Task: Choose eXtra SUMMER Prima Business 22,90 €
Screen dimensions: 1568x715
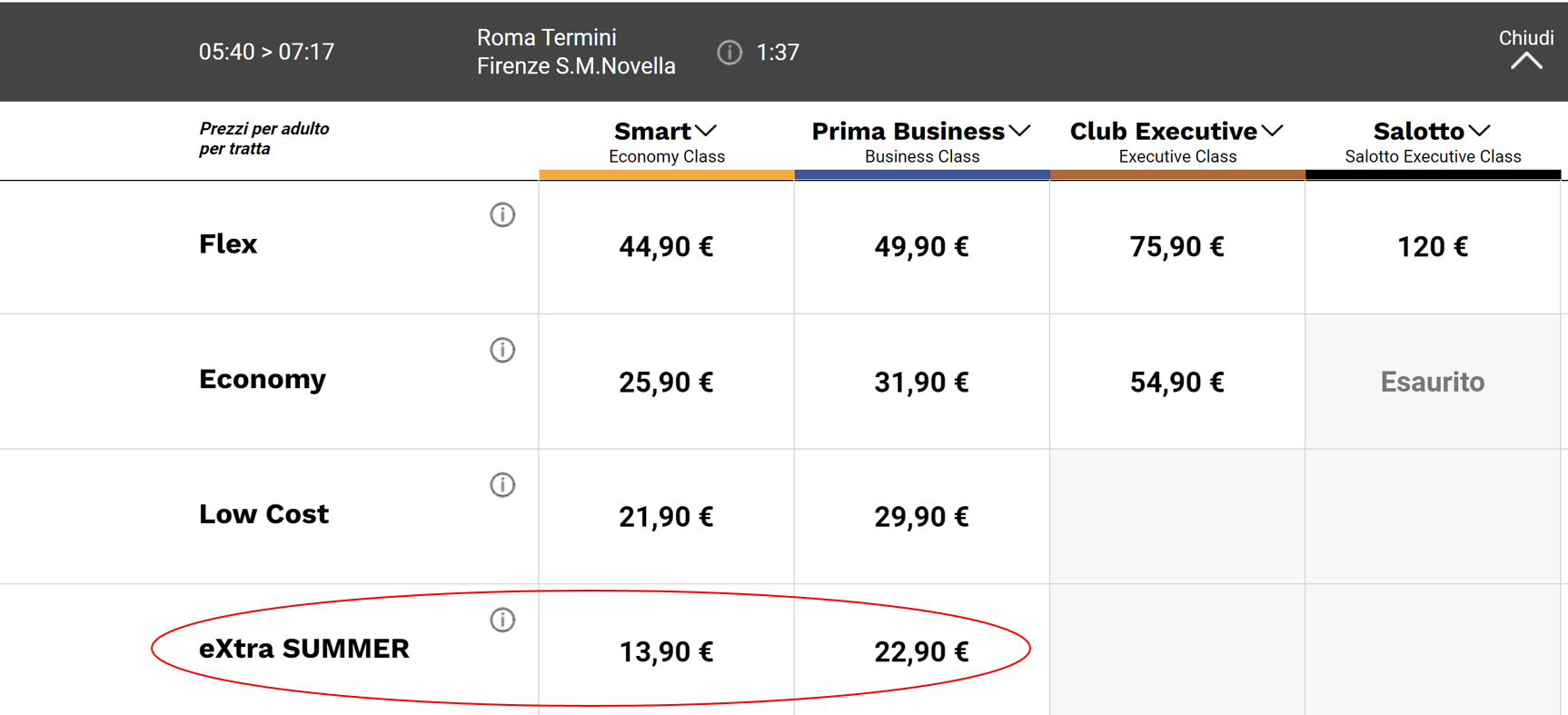Action: [921, 651]
